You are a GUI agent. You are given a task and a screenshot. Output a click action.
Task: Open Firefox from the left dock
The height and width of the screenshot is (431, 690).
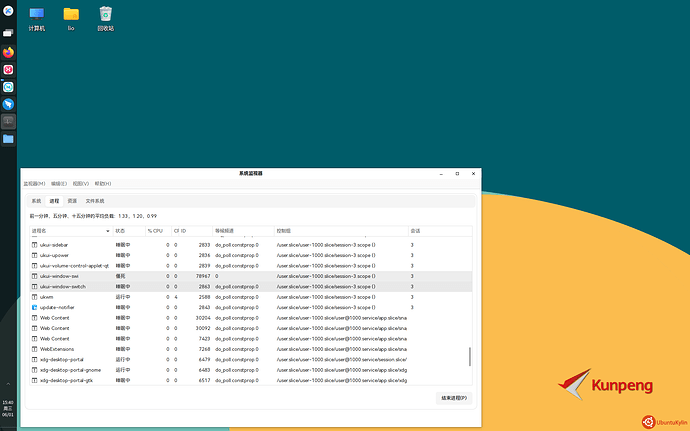pyautogui.click(x=8, y=52)
